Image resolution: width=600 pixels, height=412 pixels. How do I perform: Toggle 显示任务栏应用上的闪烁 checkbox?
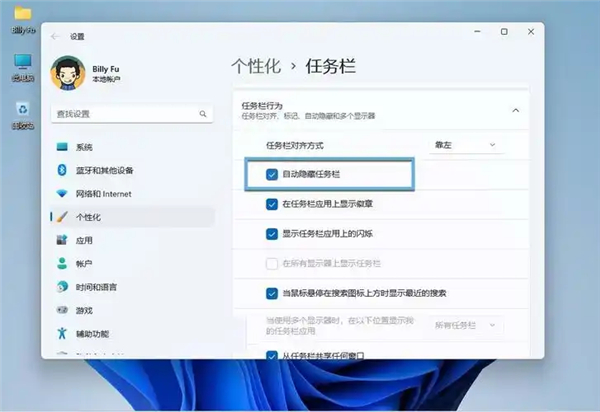pos(272,234)
